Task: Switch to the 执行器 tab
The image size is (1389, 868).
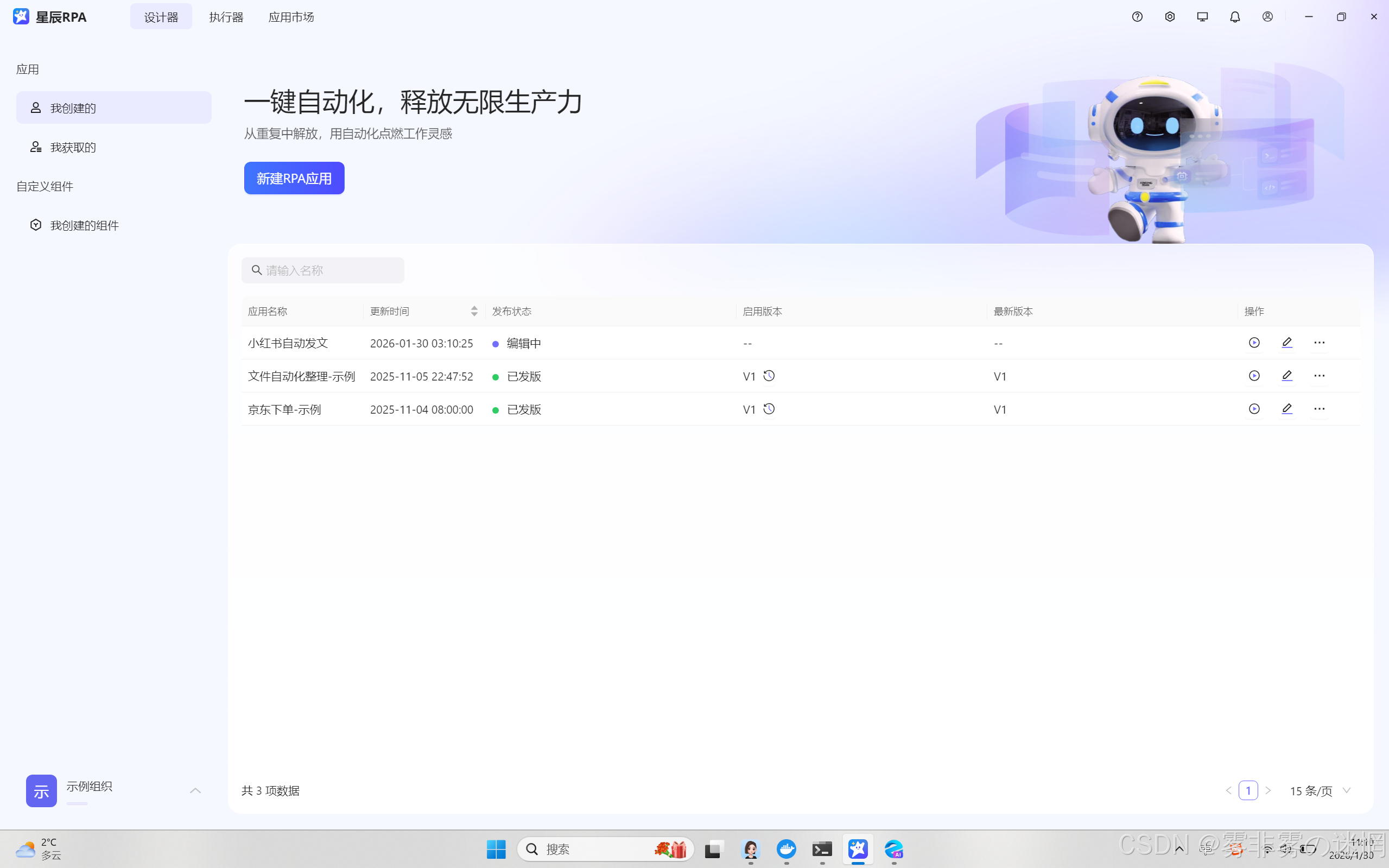Action: coord(226,17)
